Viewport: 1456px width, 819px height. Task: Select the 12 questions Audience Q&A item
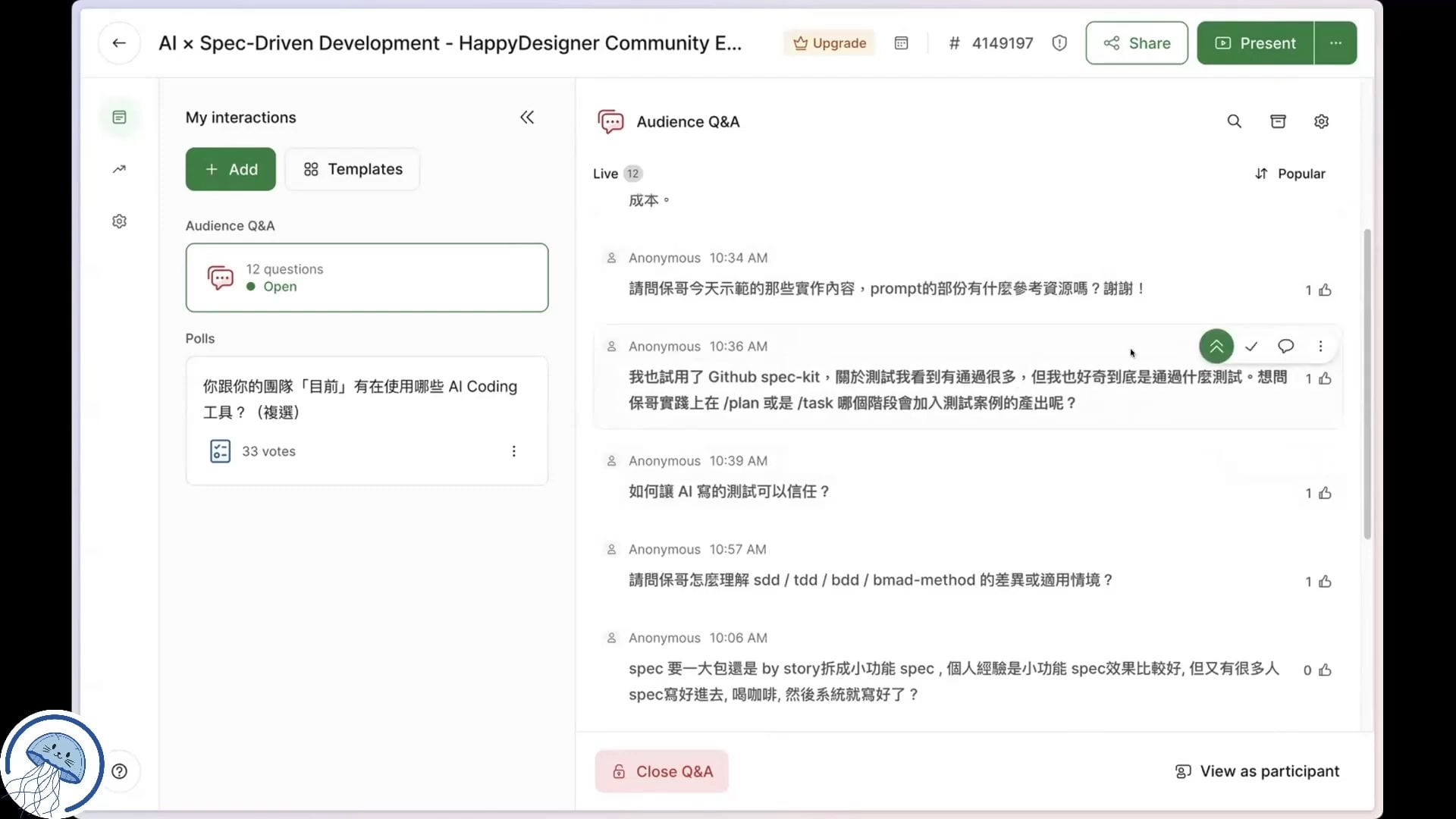(x=366, y=278)
